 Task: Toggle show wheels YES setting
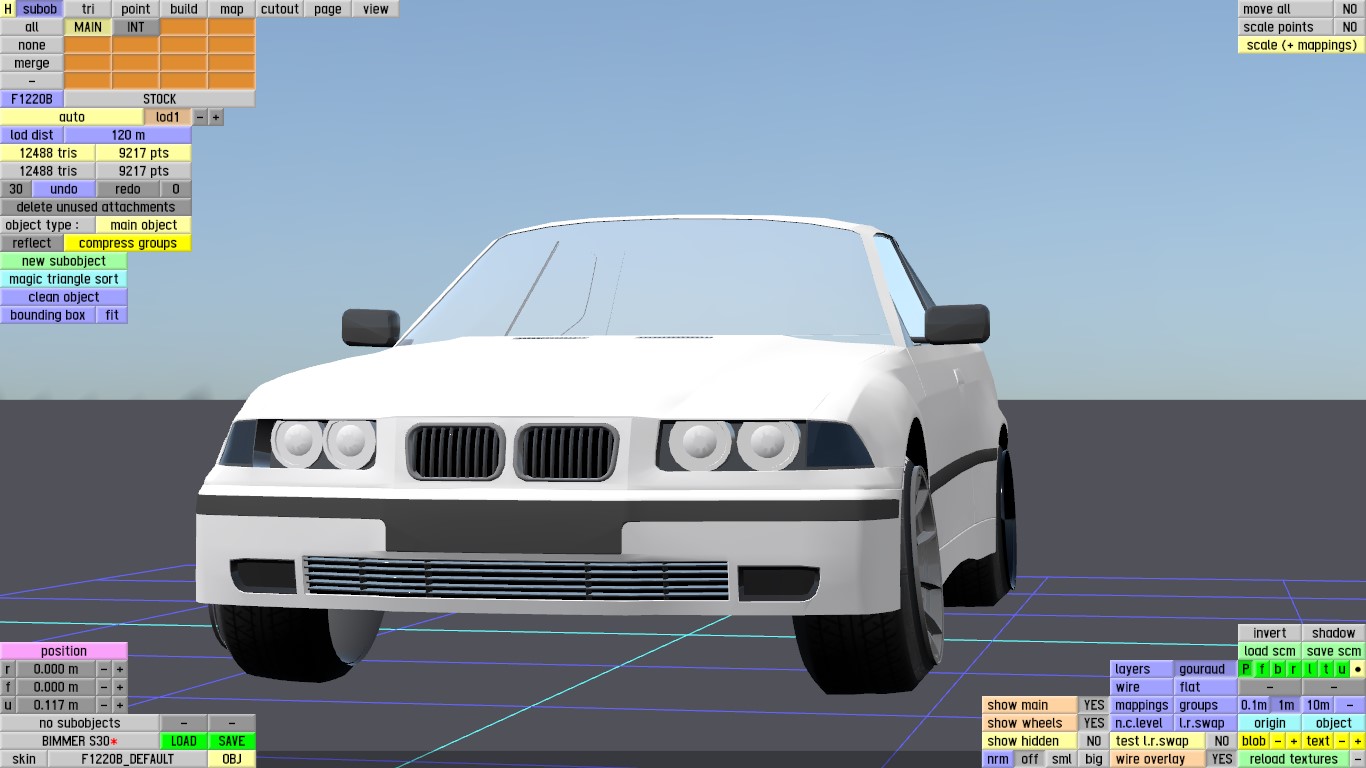pyautogui.click(x=1094, y=723)
